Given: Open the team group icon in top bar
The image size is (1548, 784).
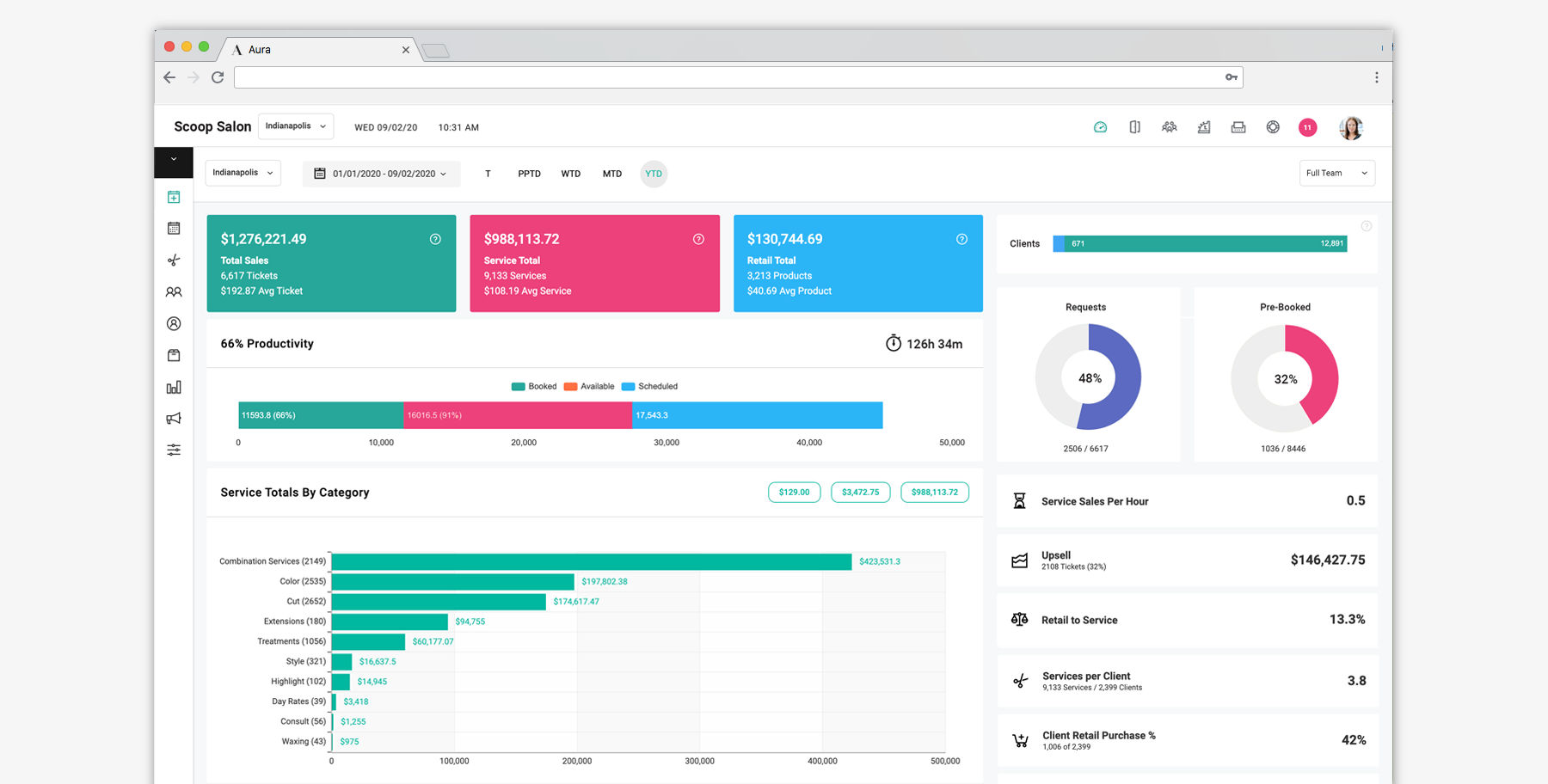Looking at the screenshot, I should [x=1169, y=126].
